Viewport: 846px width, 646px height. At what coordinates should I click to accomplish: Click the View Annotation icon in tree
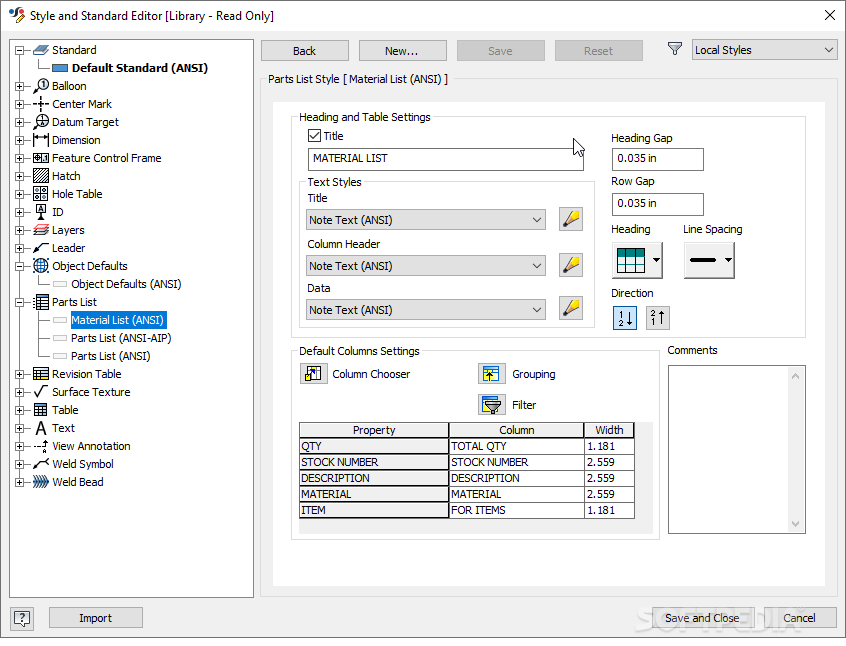[x=41, y=446]
